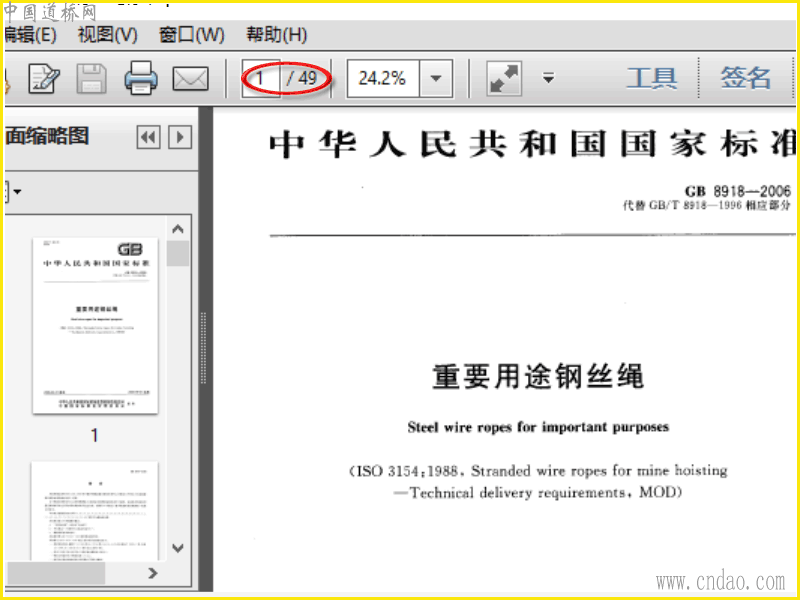
Task: Open the 工具 tools panel
Action: coord(652,78)
